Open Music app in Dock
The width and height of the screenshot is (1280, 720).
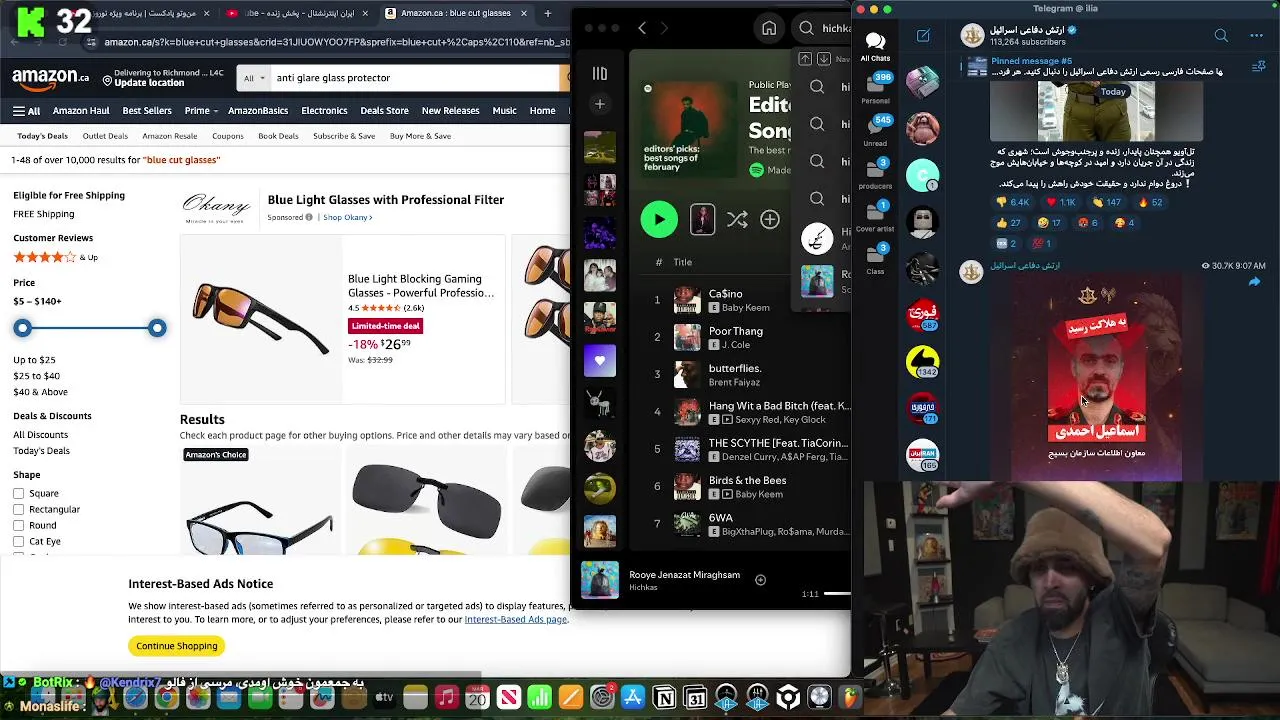tap(447, 698)
